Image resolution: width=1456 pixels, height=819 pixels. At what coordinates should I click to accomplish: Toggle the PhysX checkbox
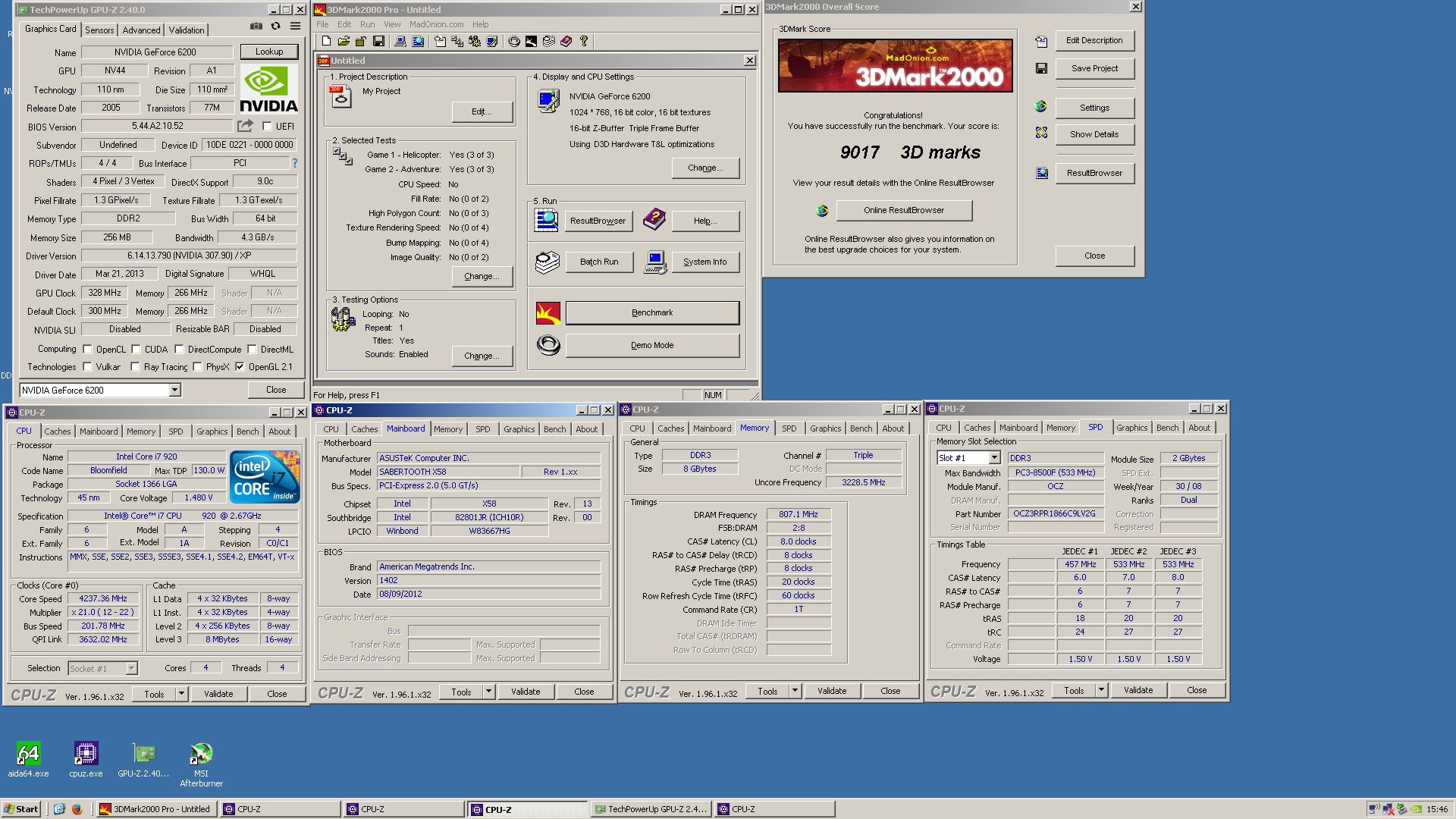click(x=197, y=367)
